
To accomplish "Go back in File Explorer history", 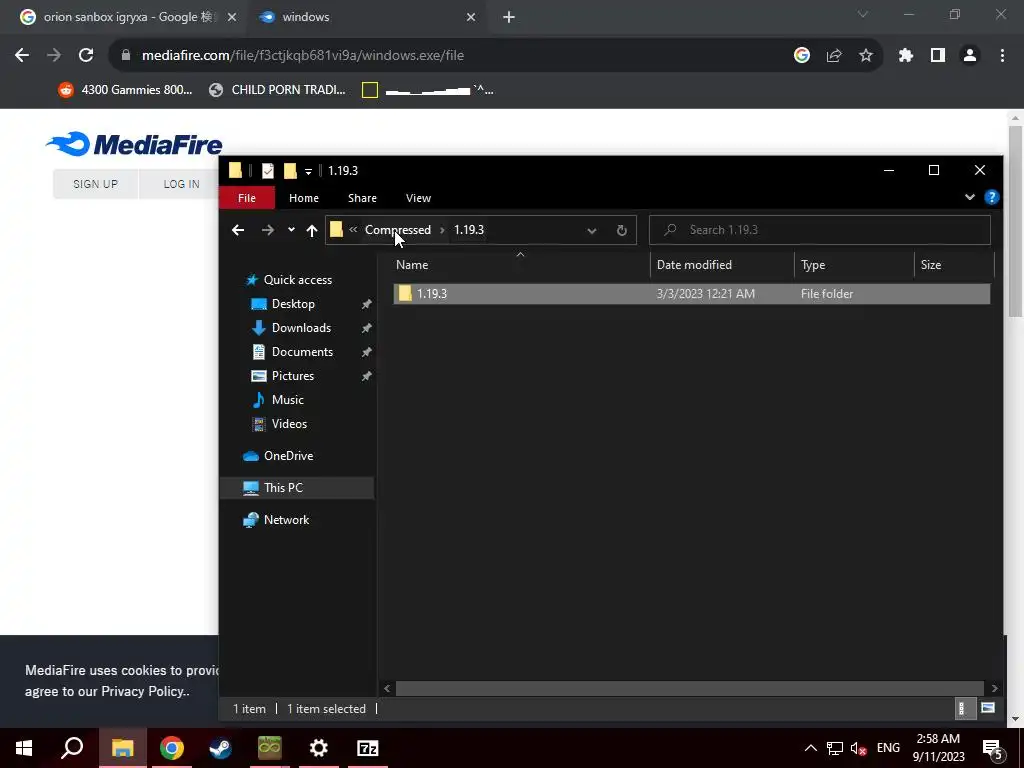I will click(238, 230).
